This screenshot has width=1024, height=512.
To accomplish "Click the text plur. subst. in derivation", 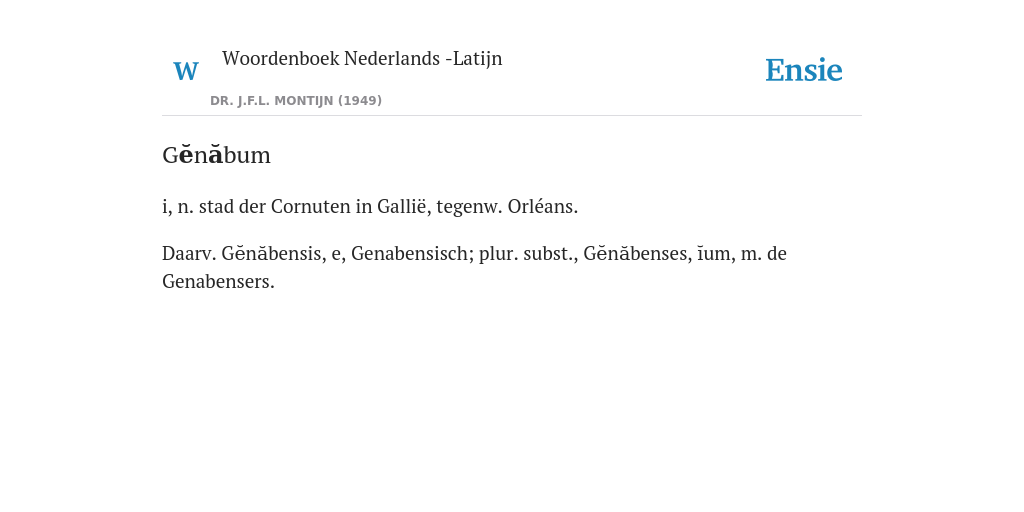I will [528, 253].
